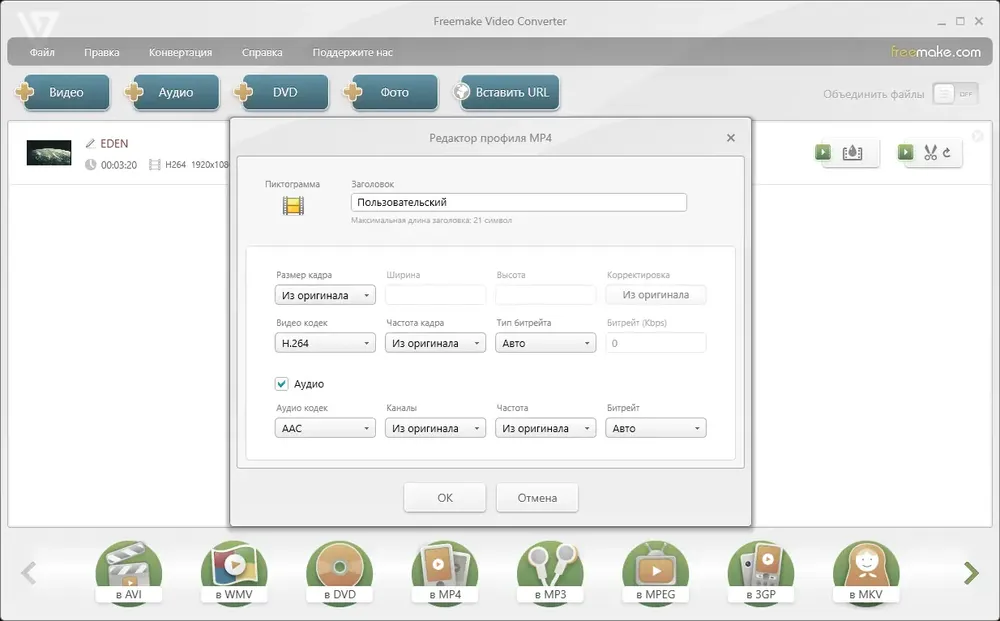Click the Отмена button
Viewport: 1000px width, 621px height.
[x=537, y=497]
